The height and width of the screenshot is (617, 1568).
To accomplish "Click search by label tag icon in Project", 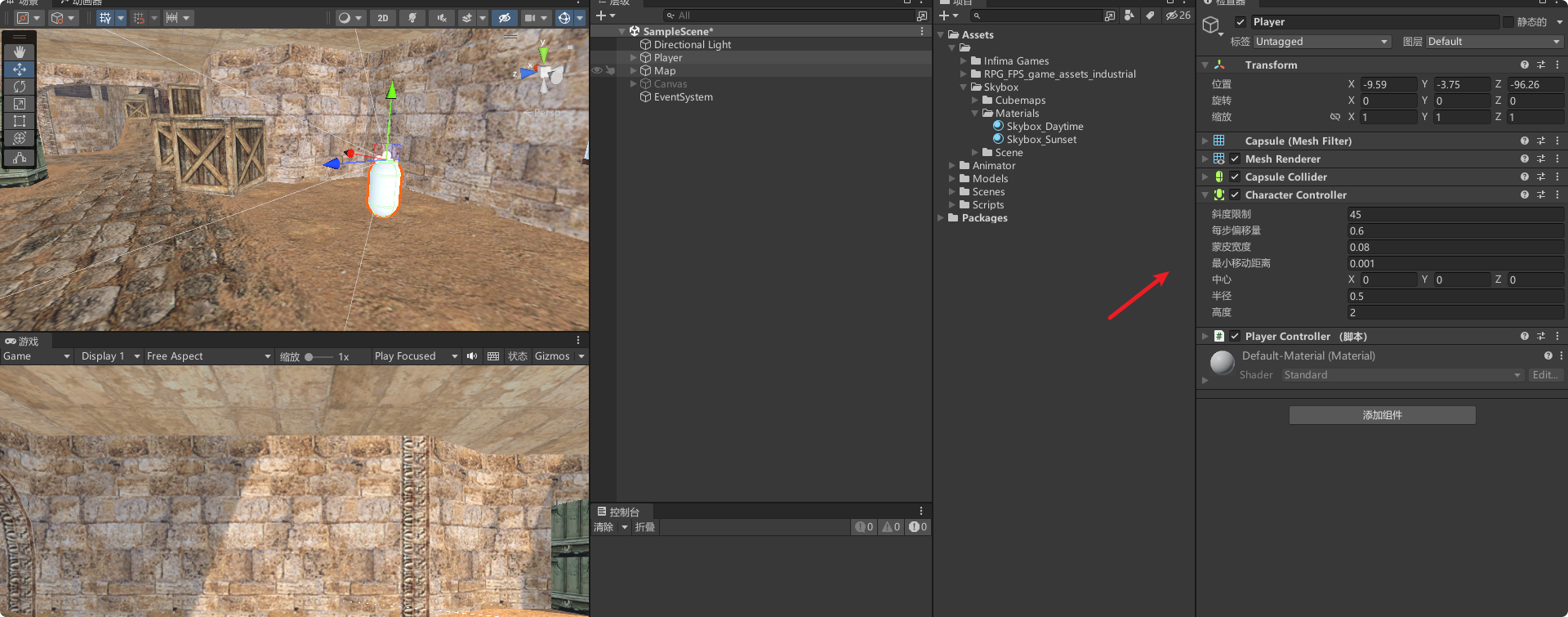I will (1150, 16).
